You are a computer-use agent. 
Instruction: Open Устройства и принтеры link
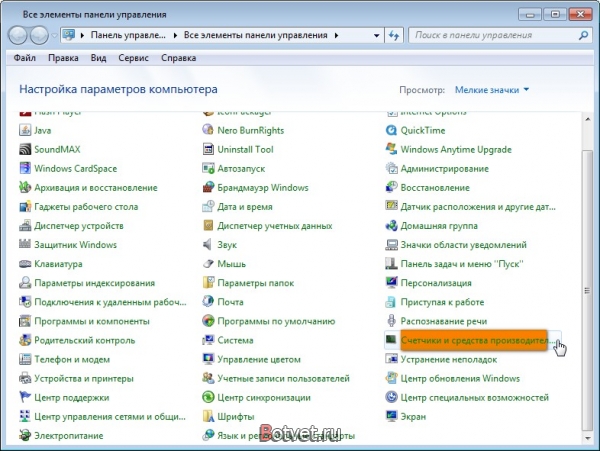(x=84, y=378)
